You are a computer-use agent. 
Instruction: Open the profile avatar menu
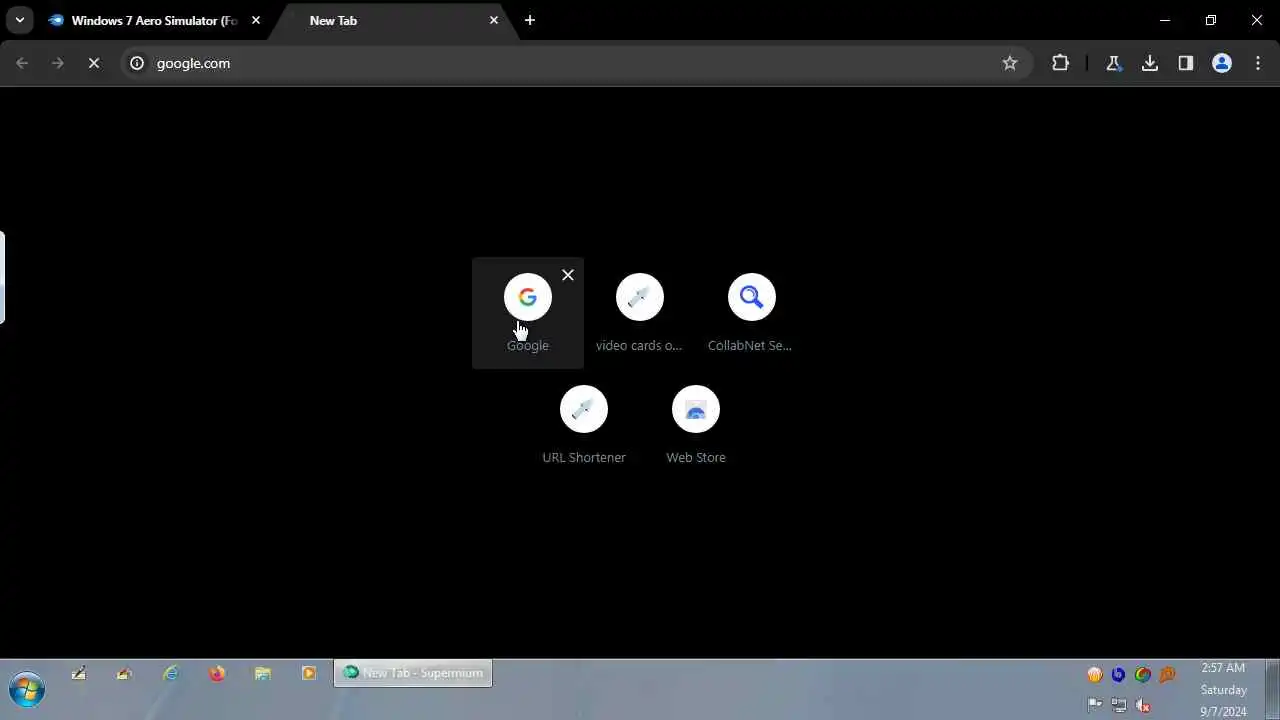[1222, 63]
